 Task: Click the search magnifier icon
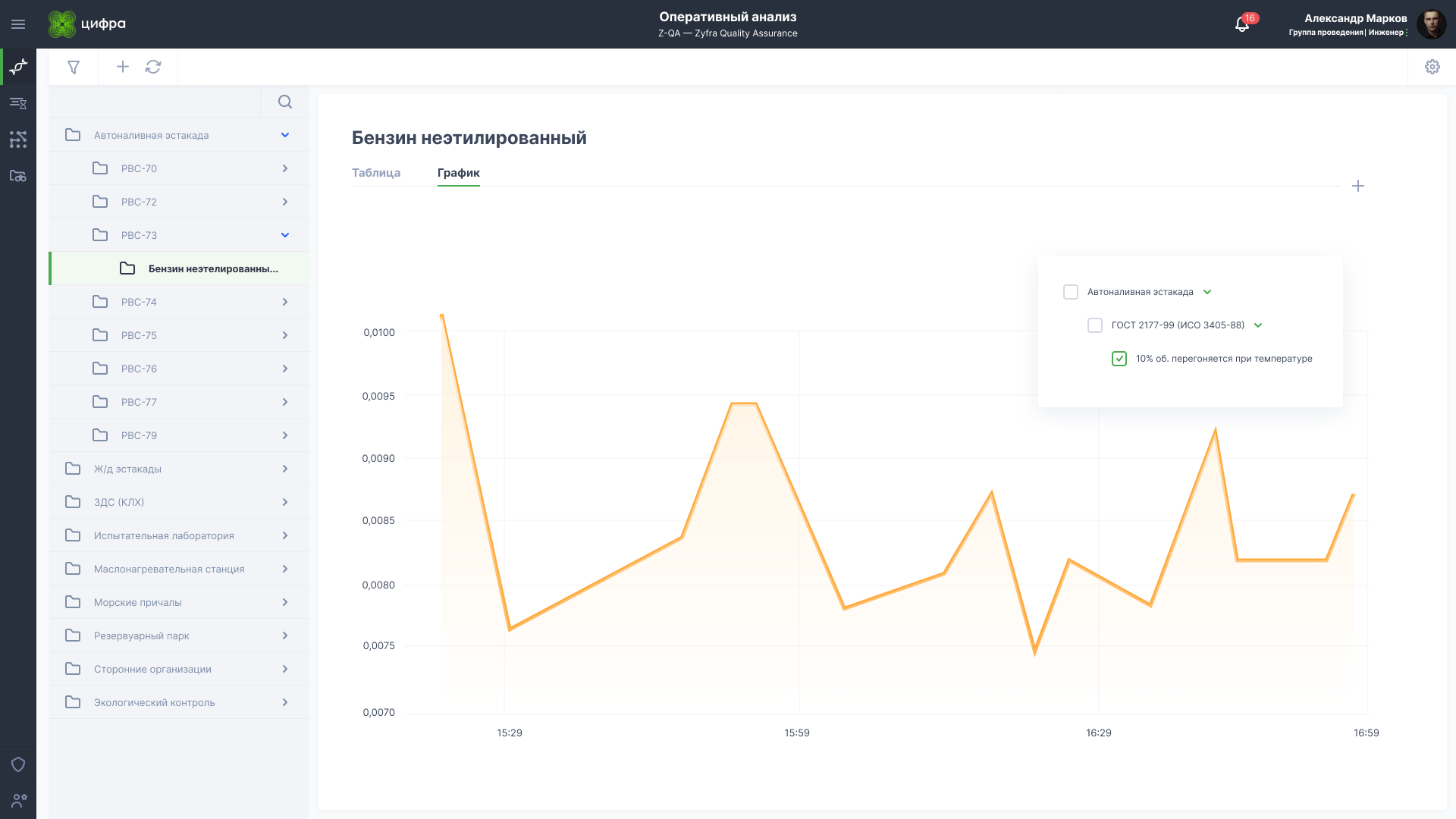pos(285,102)
